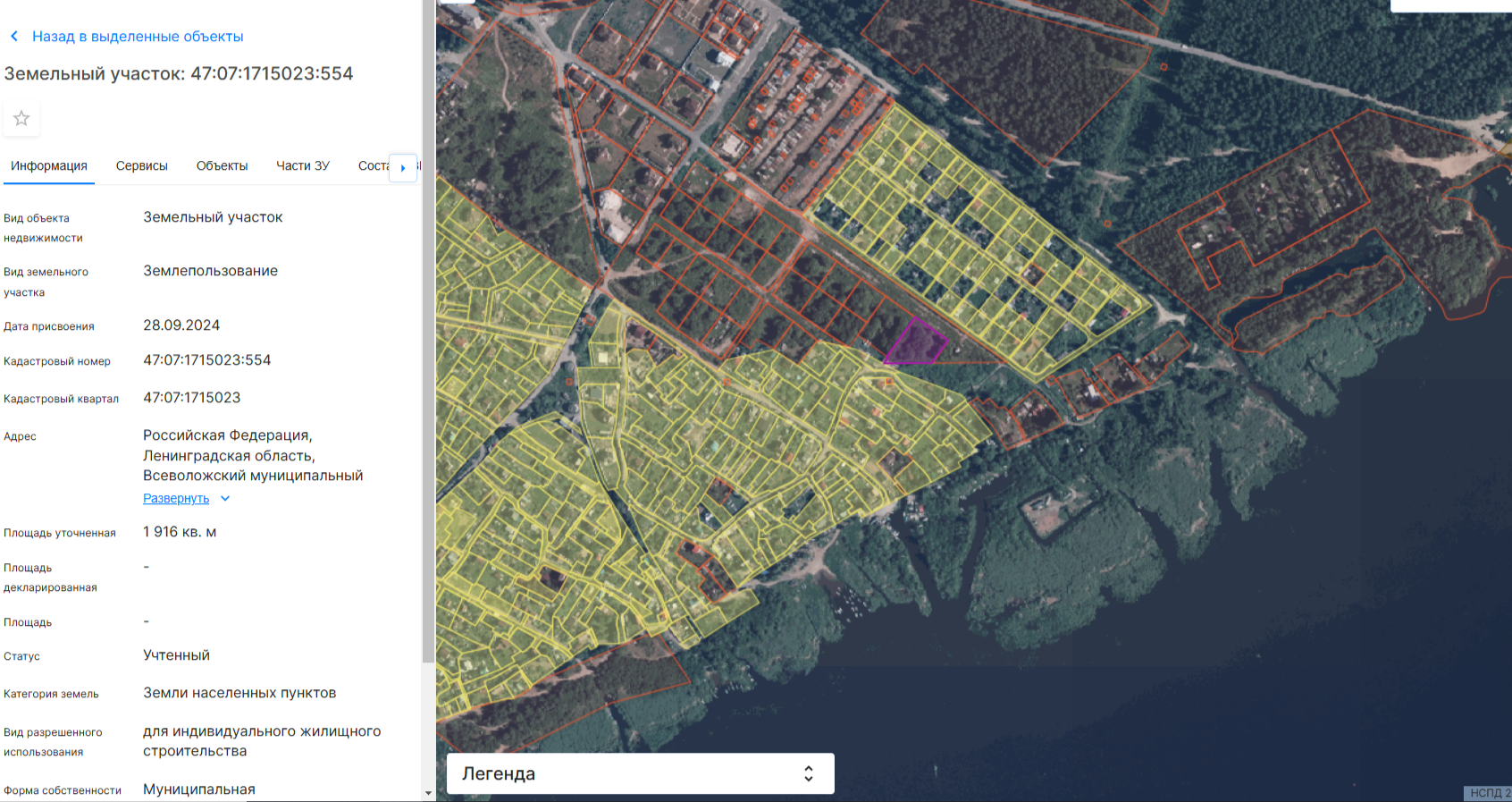
Task: Switch to the Информация tab
Action: click(49, 166)
